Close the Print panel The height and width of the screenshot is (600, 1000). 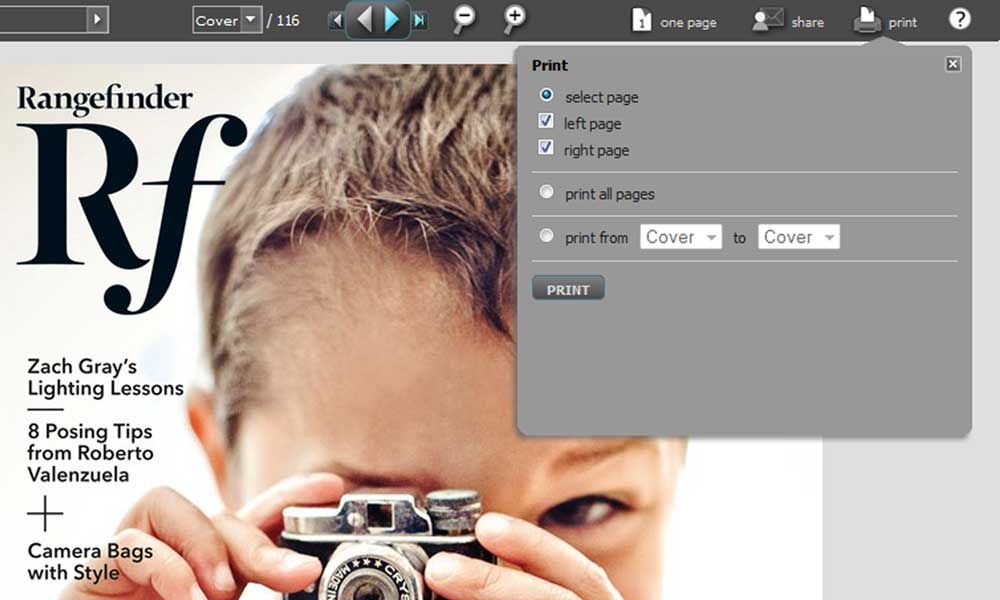[953, 64]
